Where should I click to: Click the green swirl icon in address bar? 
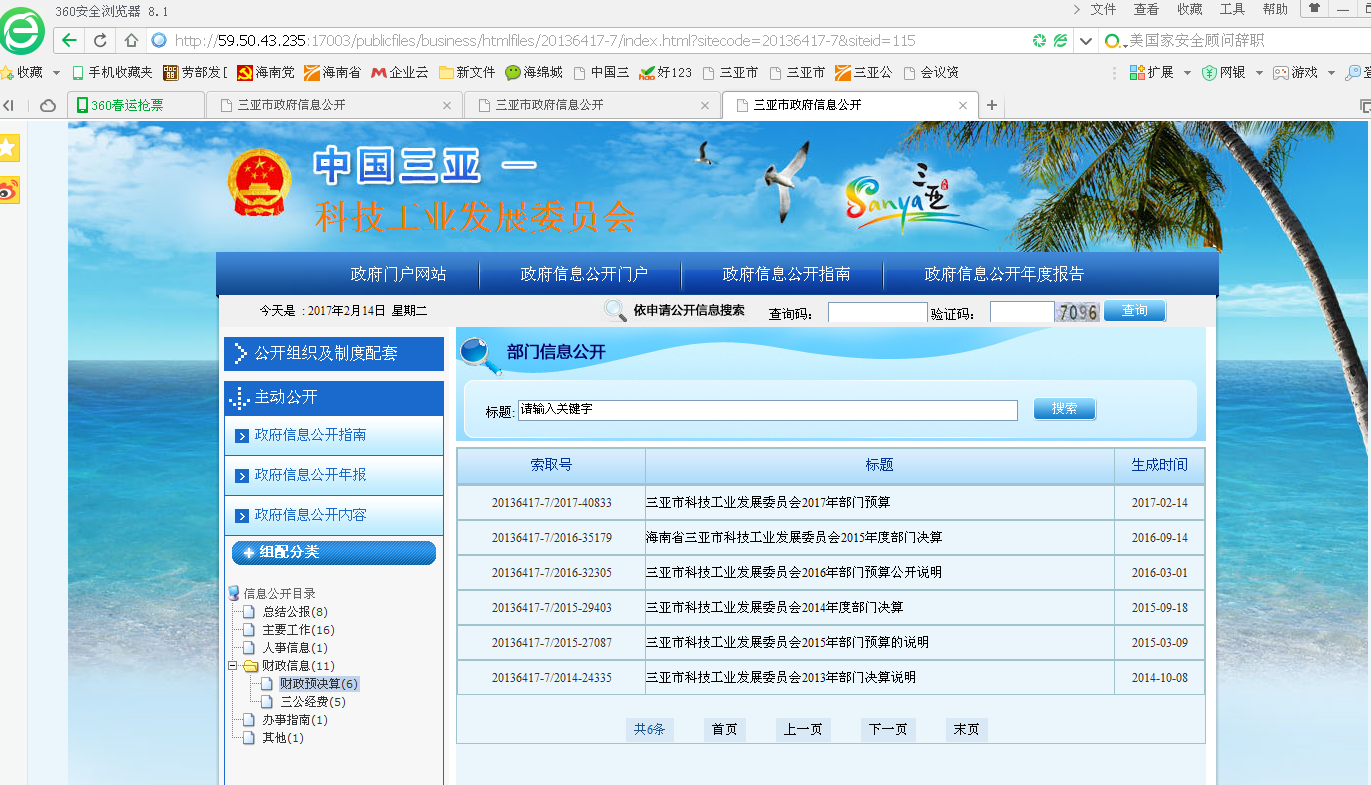click(x=1040, y=41)
